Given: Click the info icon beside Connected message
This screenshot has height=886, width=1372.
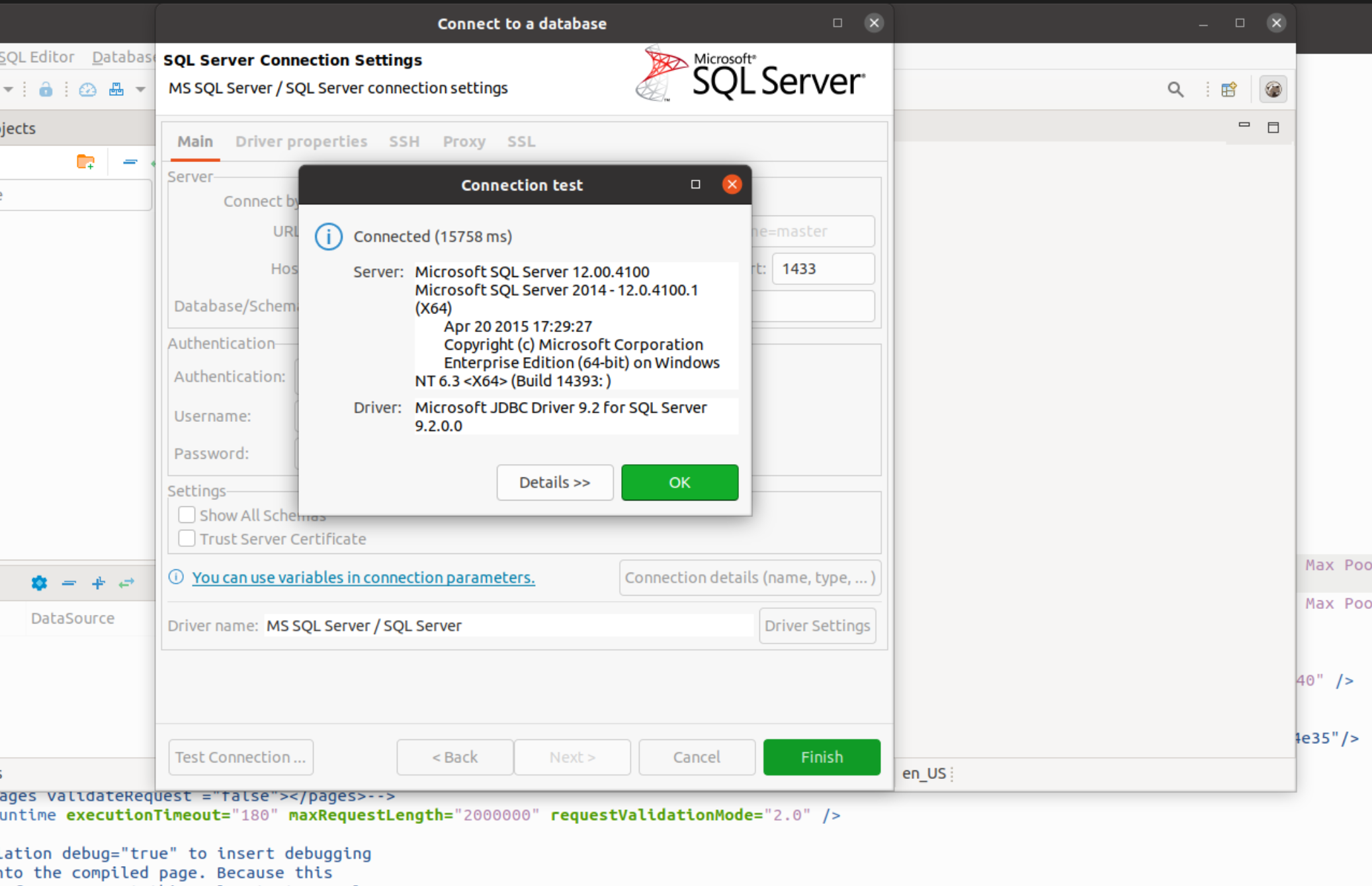Looking at the screenshot, I should click(329, 236).
